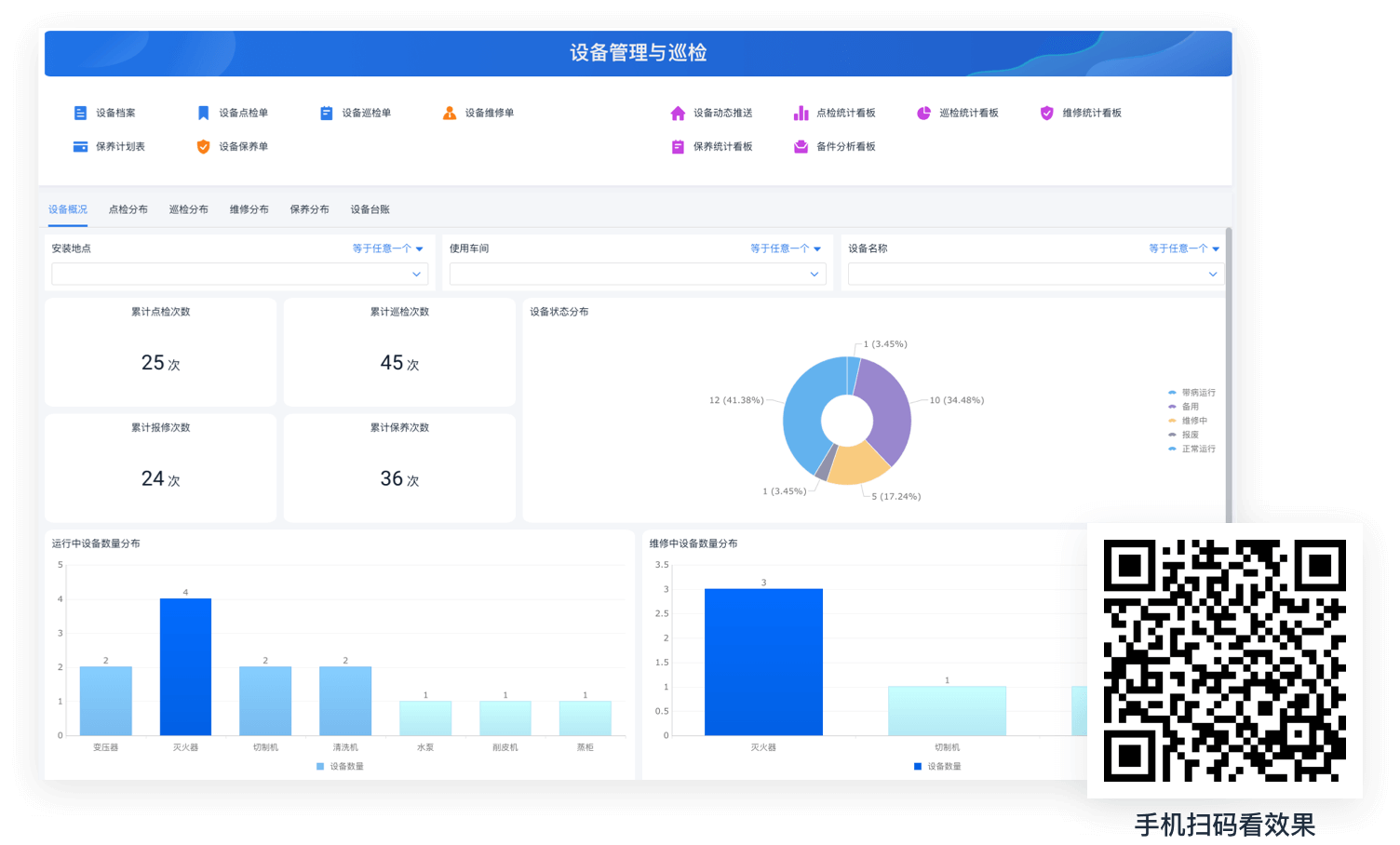1400x845 pixels.
Task: Click the 巡检统计看板 pie chart icon
Action: pyautogui.click(x=923, y=114)
